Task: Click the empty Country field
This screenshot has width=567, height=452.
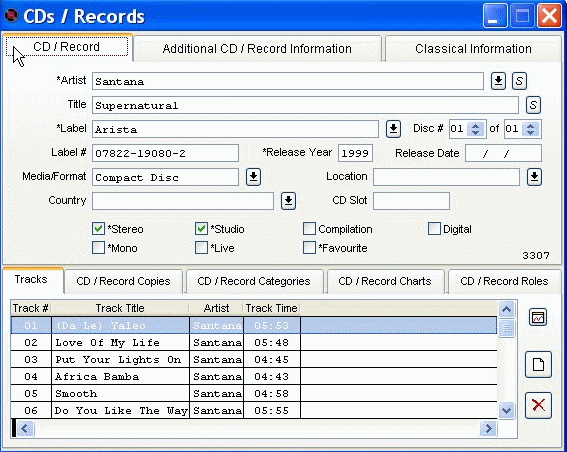Action: (183, 201)
